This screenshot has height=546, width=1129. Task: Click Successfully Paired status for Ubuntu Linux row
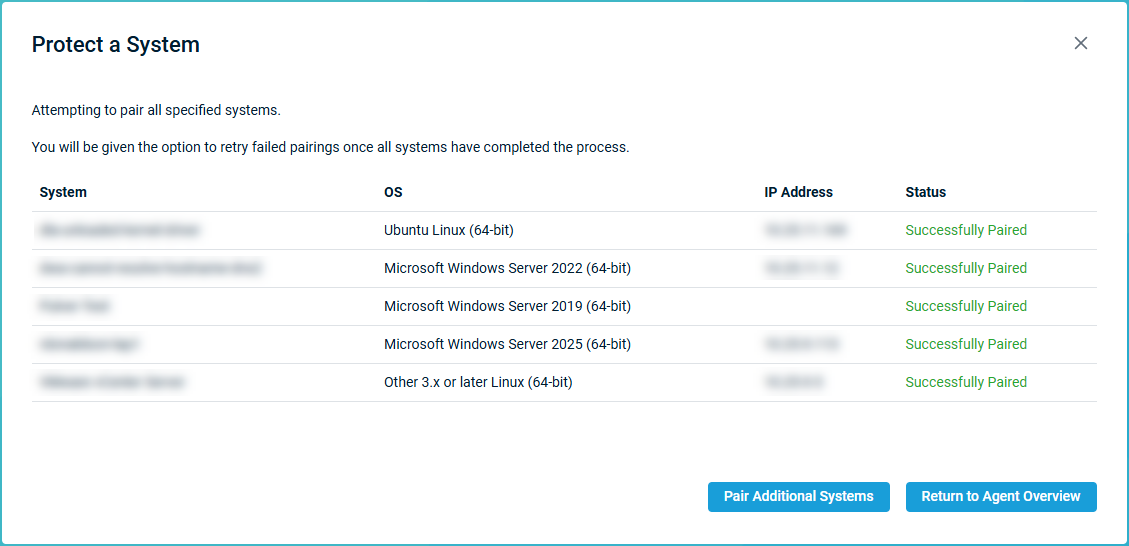tap(965, 230)
